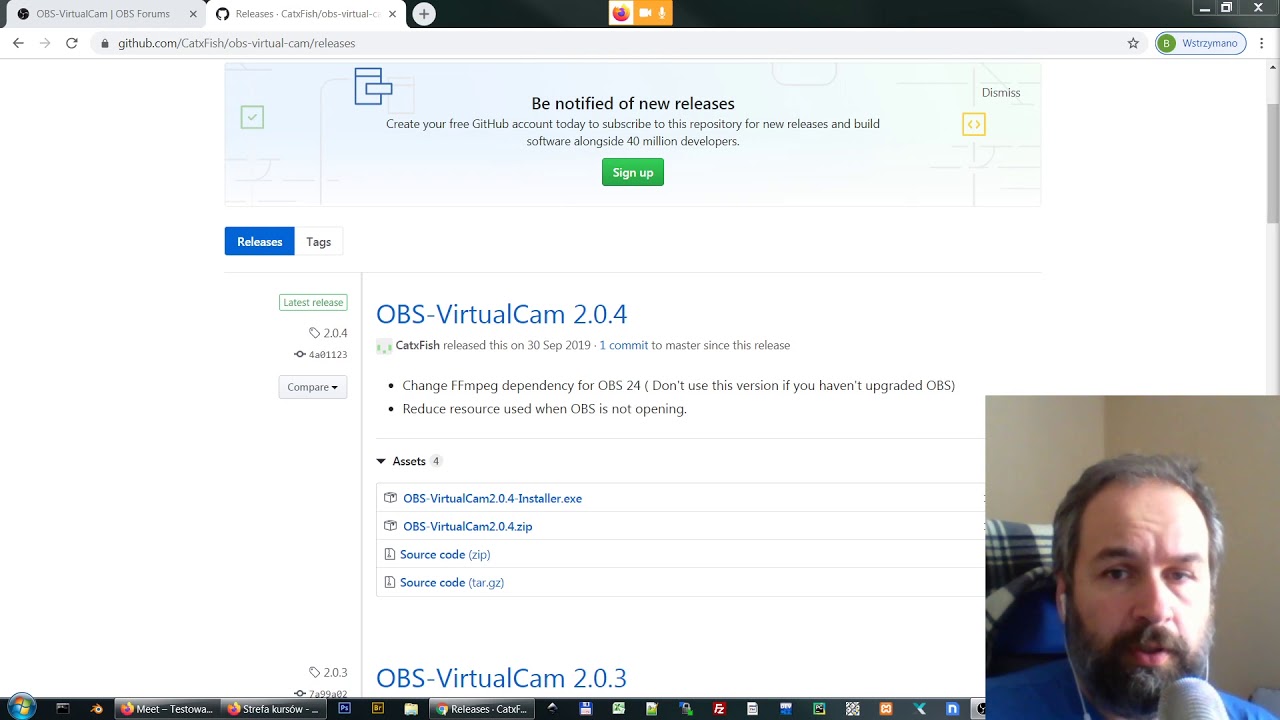Click the Wstrzymano profile button
The height and width of the screenshot is (720, 1280).
tap(1200, 43)
